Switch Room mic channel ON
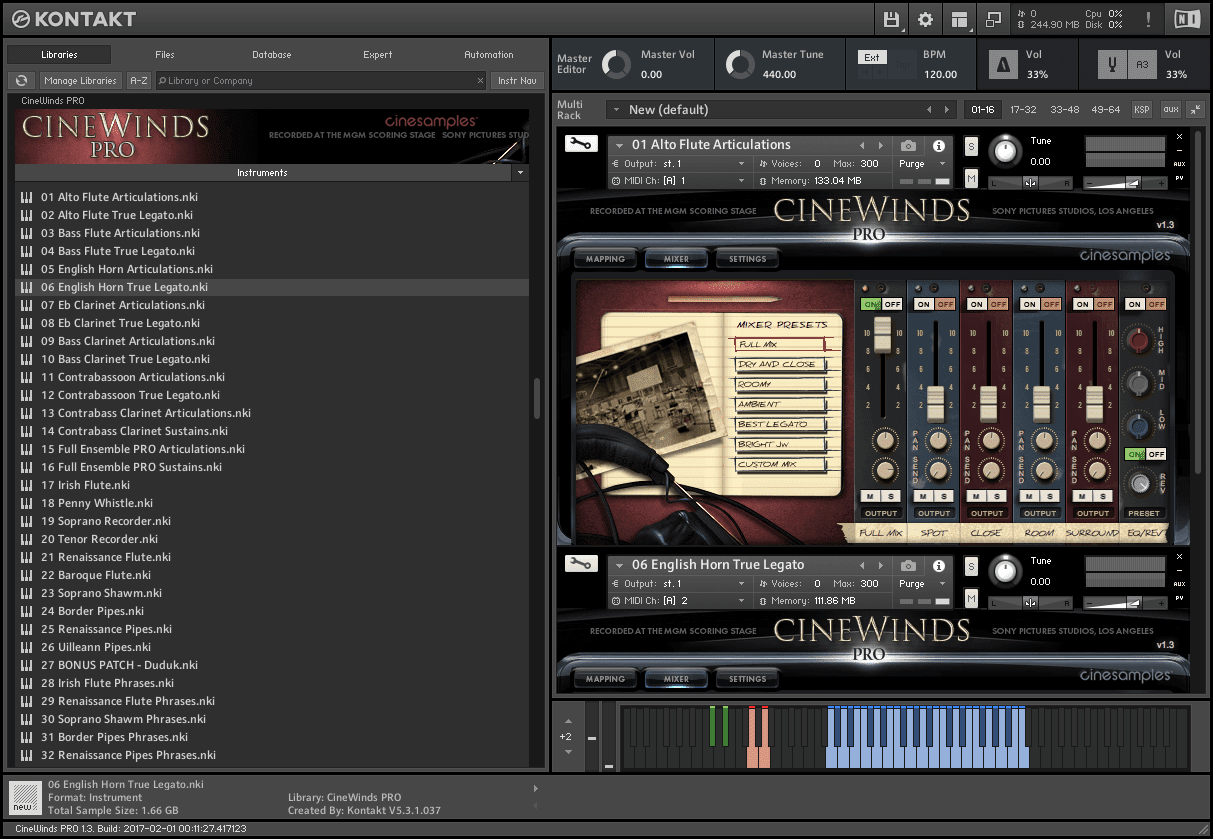This screenshot has width=1213, height=839. pos(1030,304)
